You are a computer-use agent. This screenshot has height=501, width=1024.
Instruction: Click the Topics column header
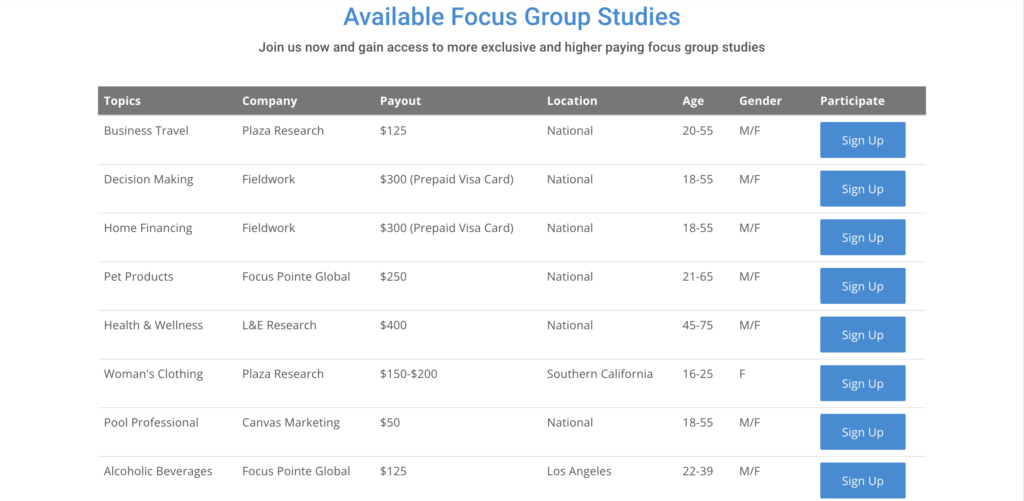tap(122, 101)
